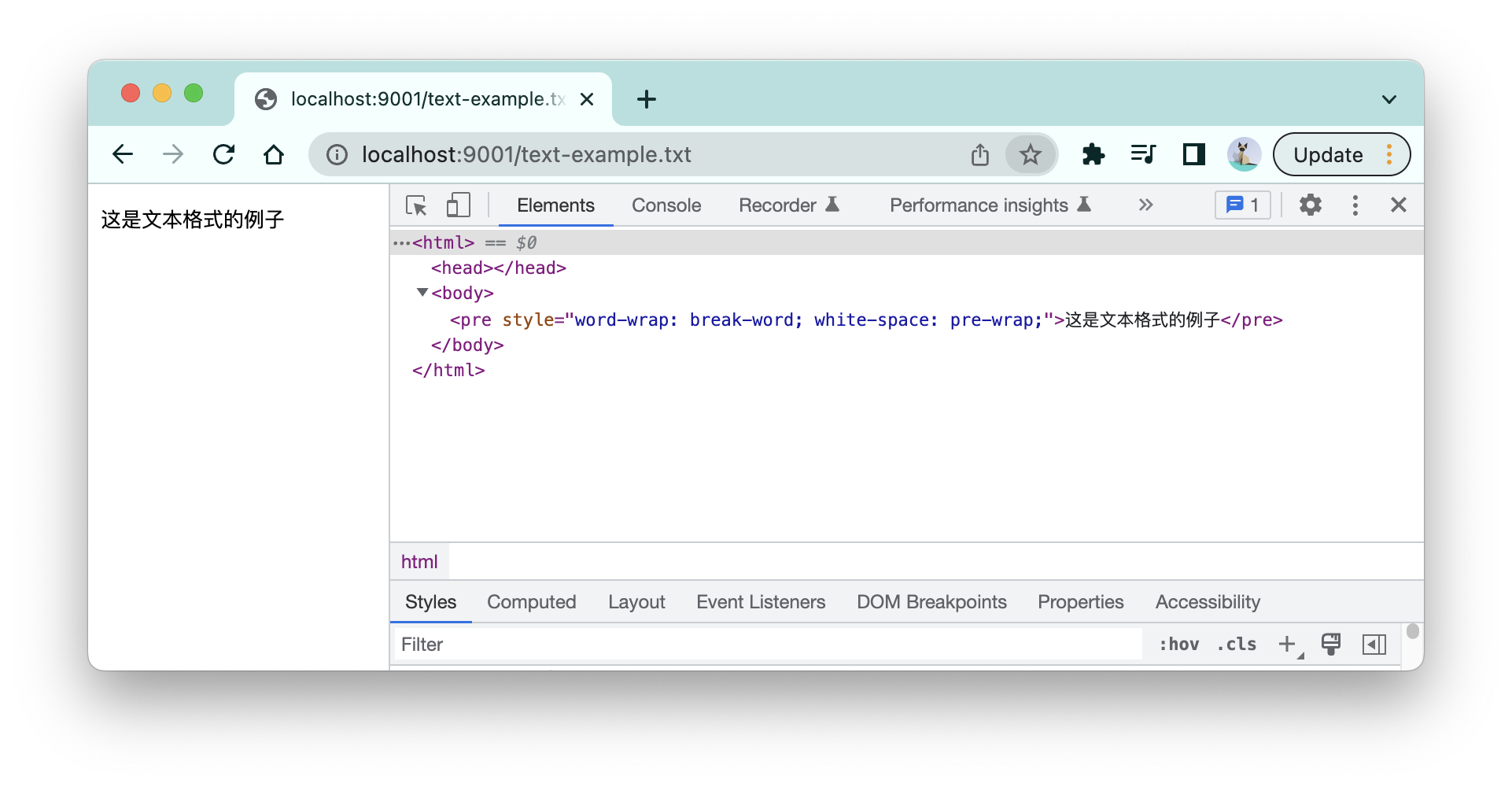Switch to the Styles tab
The height and width of the screenshot is (787, 1512).
pyautogui.click(x=430, y=602)
